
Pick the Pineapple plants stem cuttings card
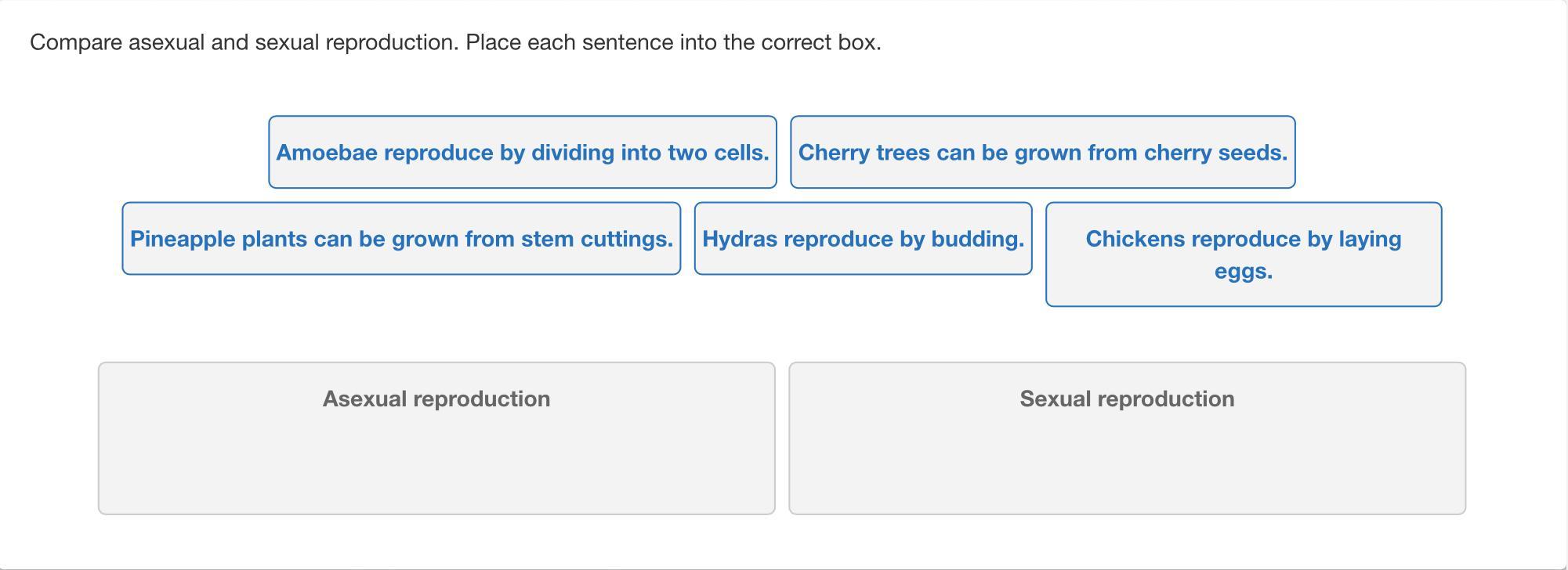(x=401, y=239)
